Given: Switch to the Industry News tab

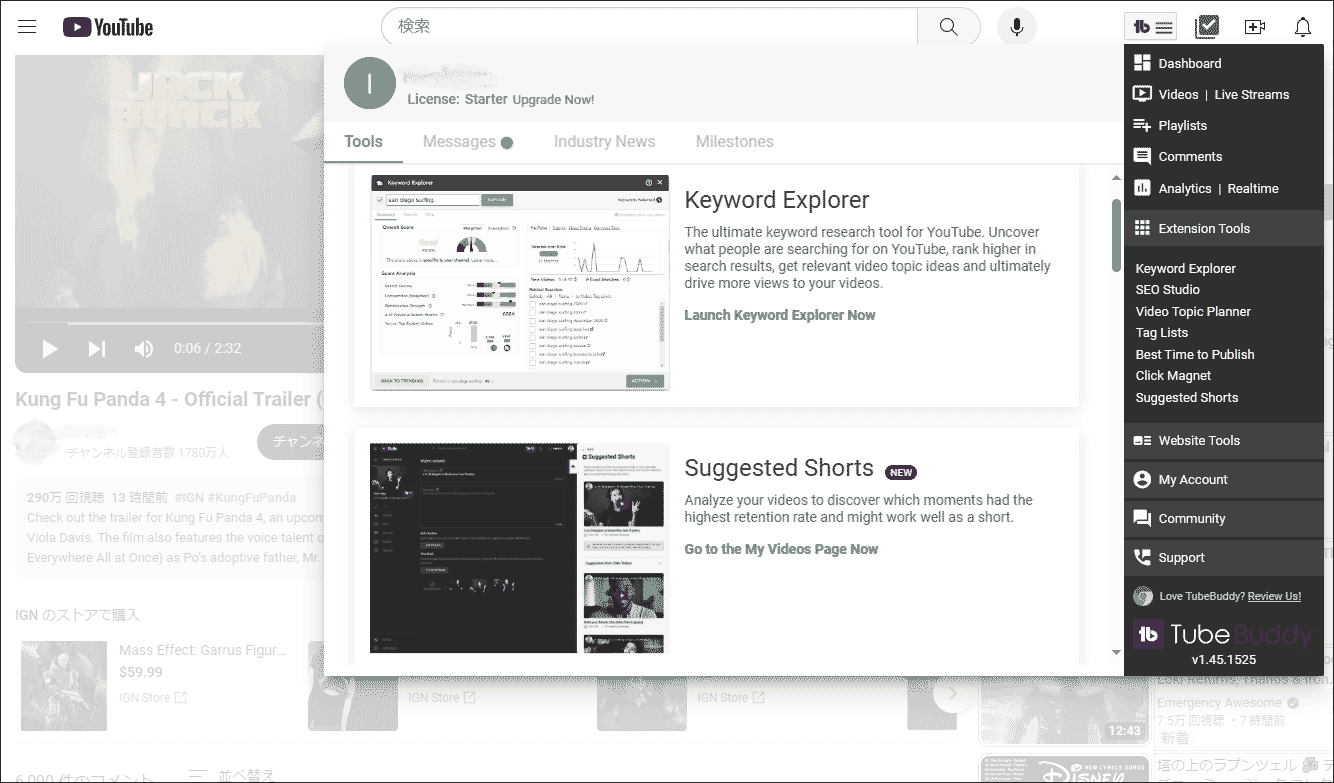Looking at the screenshot, I should [604, 141].
